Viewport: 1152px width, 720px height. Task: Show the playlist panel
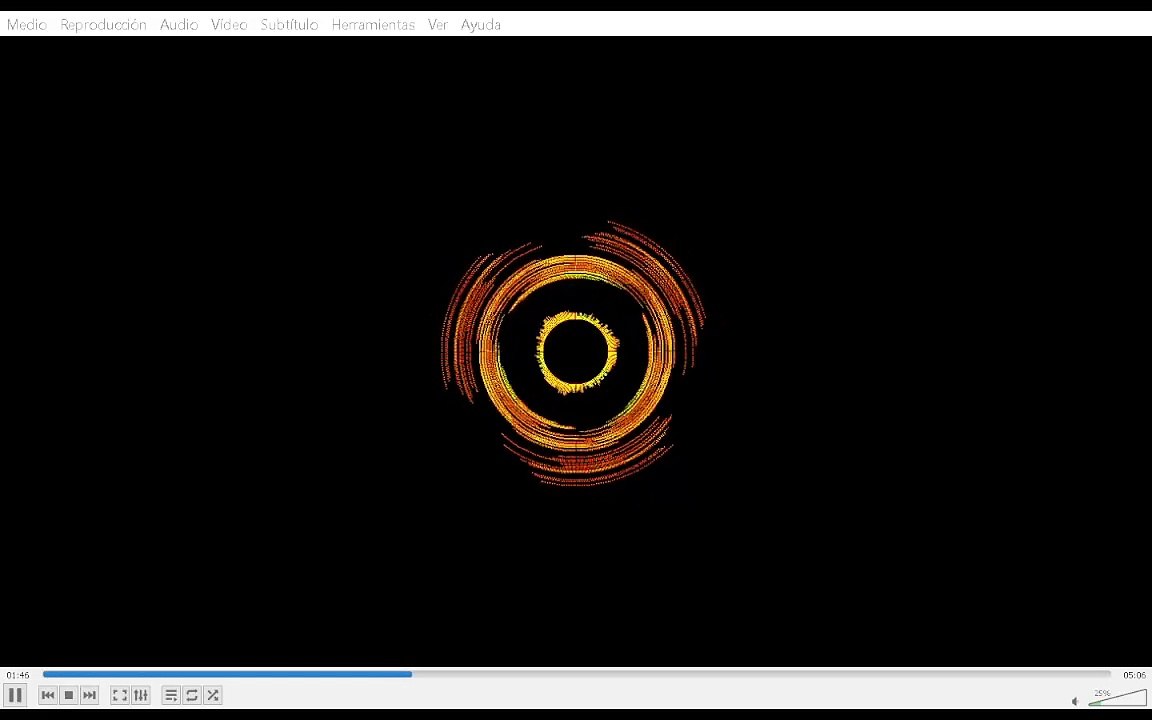click(171, 695)
